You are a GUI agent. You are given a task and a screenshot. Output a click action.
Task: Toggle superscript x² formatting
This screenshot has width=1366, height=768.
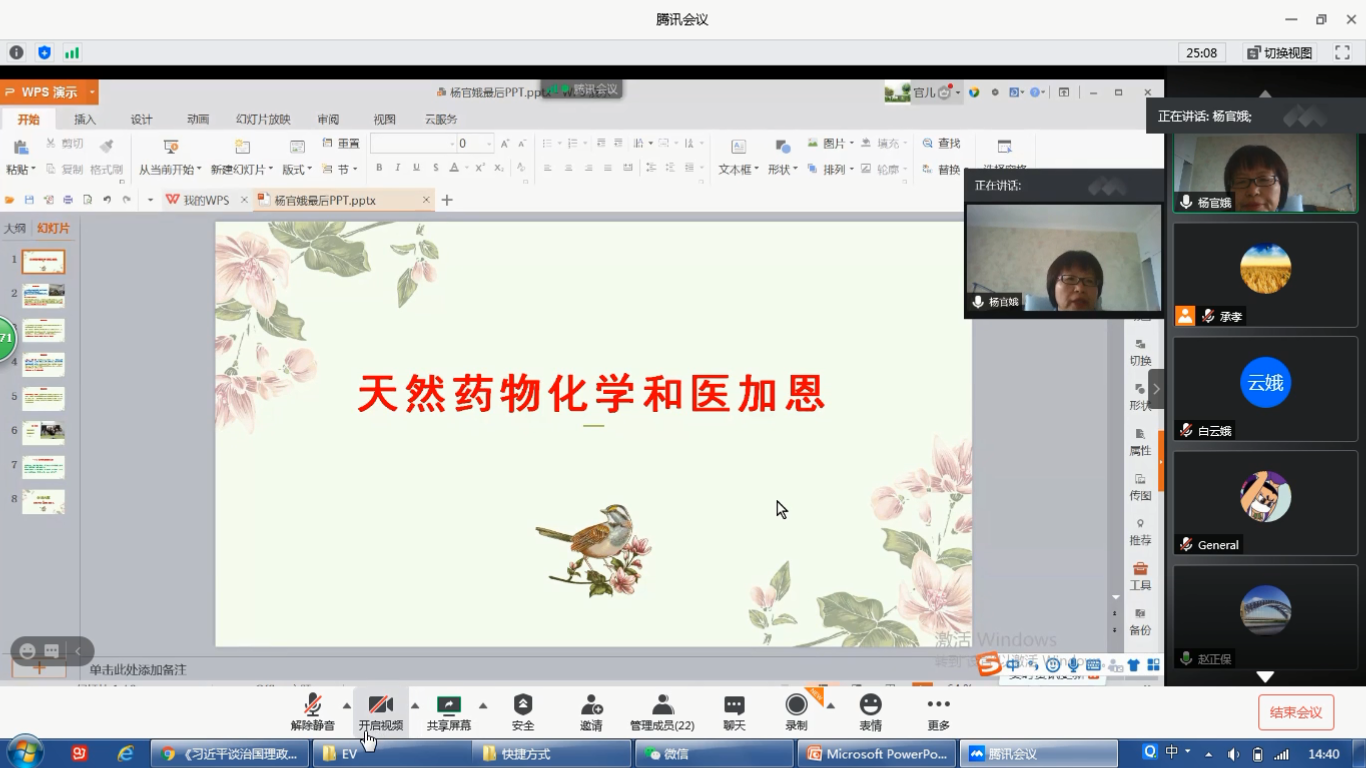[x=480, y=168]
